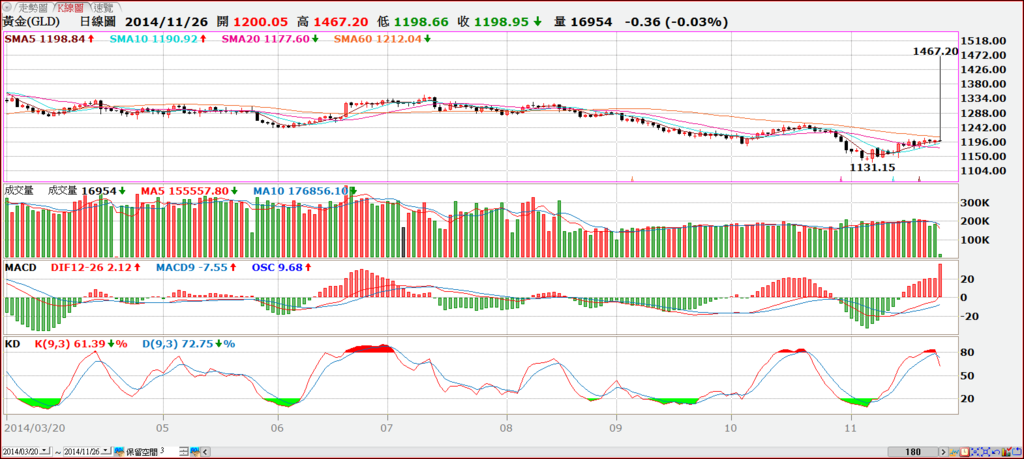Click the 成交量 volume panel label
This screenshot has width=1024, height=459.
click(x=18, y=191)
